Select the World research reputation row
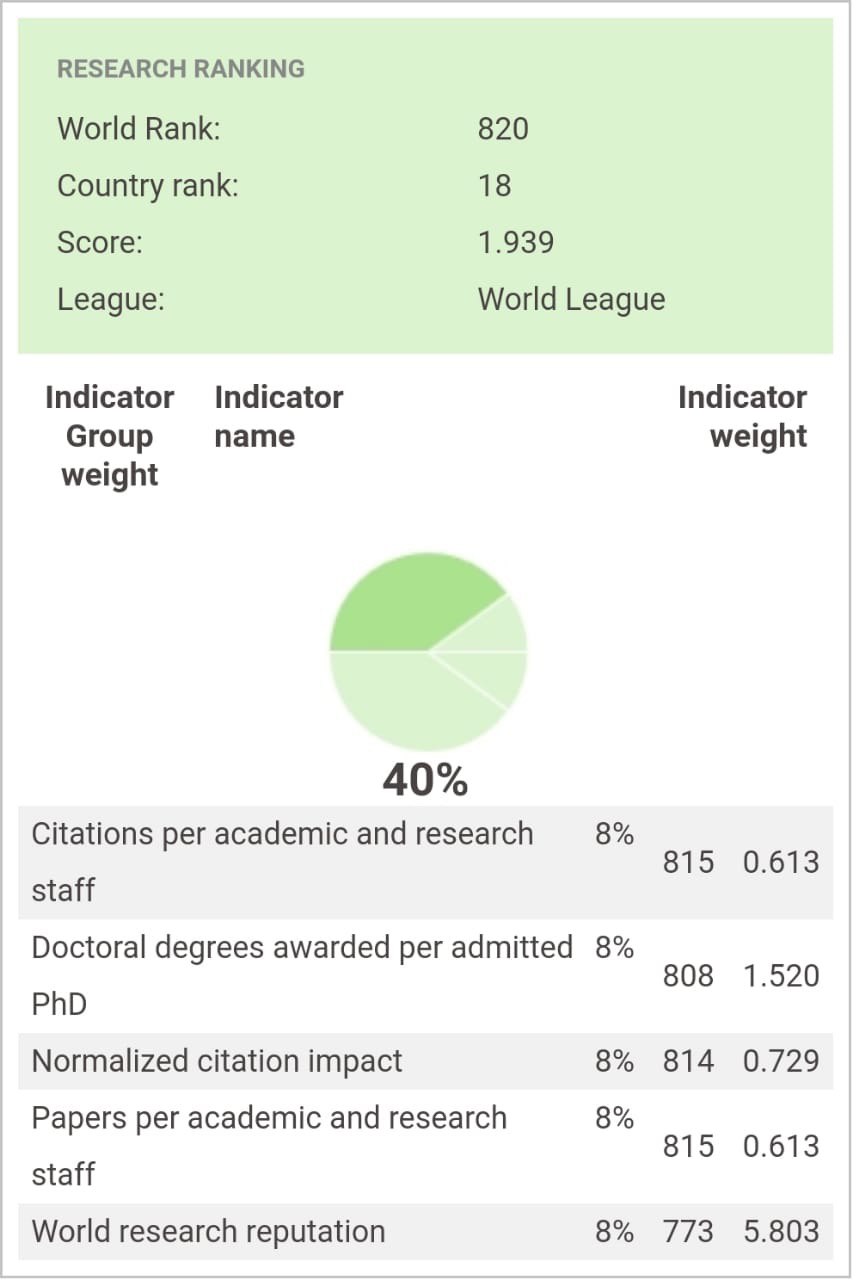The height and width of the screenshot is (1280, 859). point(425,1231)
